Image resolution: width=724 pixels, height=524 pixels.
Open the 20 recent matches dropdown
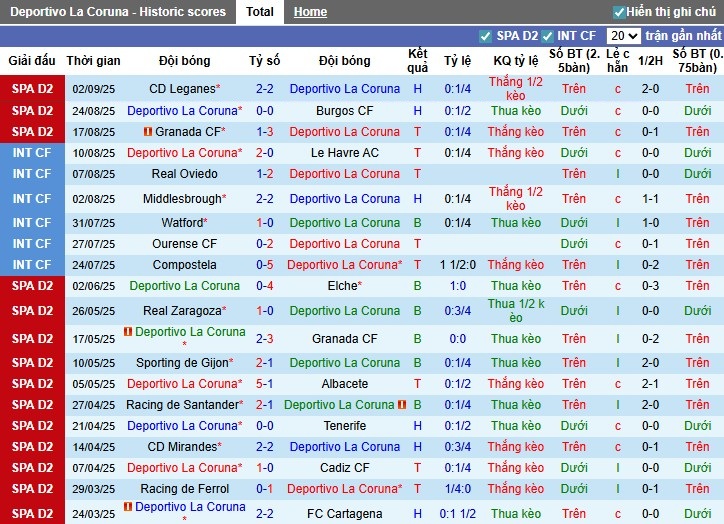click(x=624, y=36)
